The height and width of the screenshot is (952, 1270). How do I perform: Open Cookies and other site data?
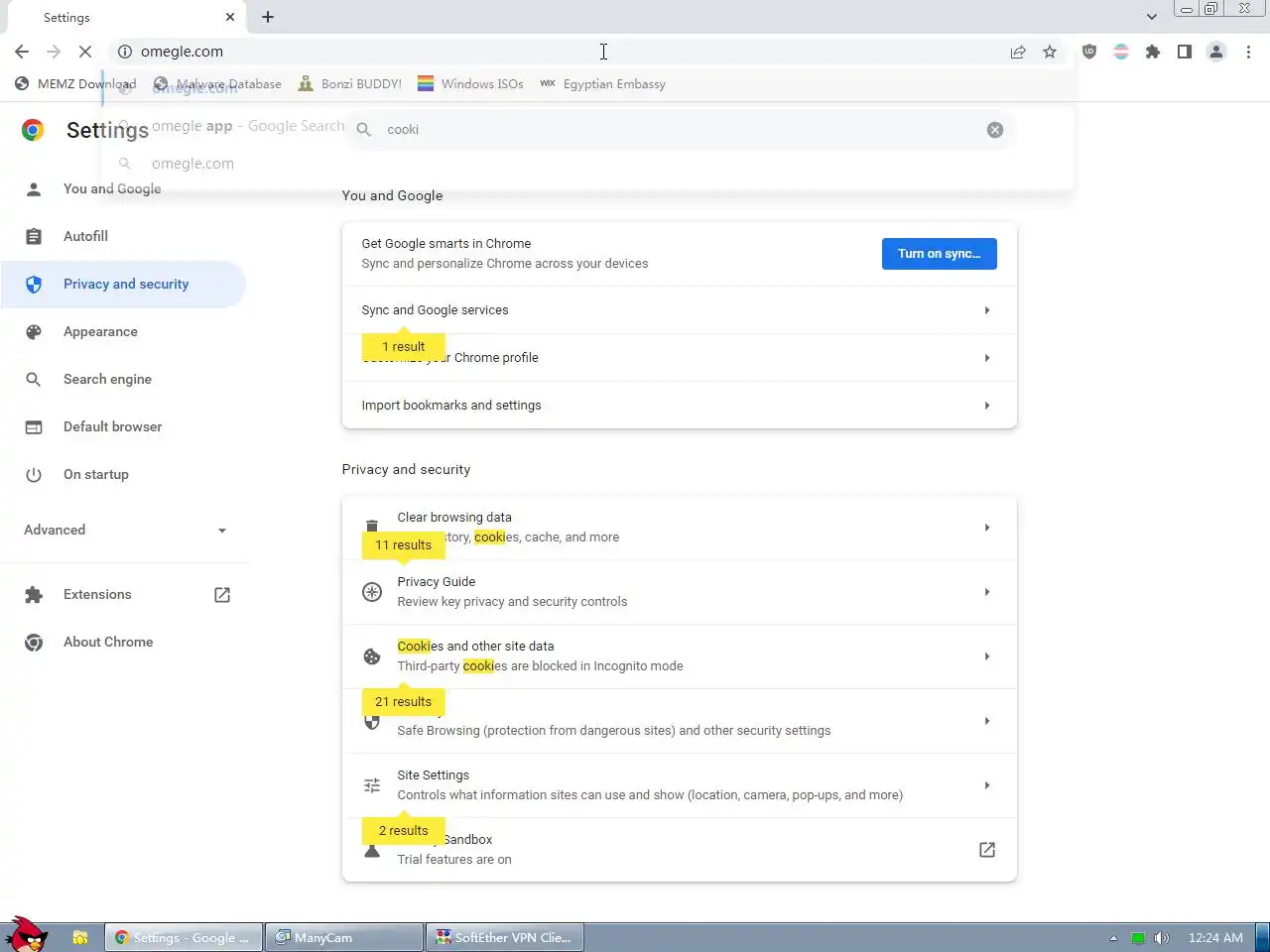[x=680, y=656]
